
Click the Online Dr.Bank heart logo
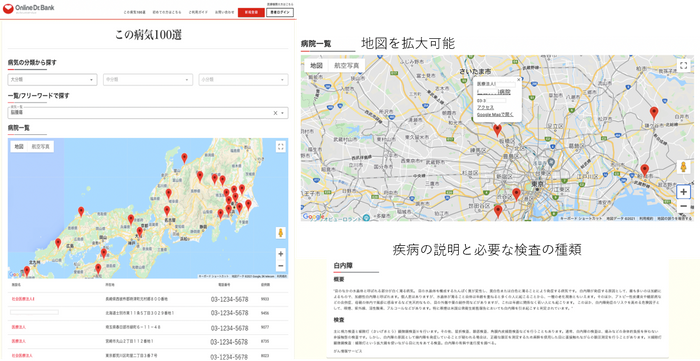(x=8, y=8)
